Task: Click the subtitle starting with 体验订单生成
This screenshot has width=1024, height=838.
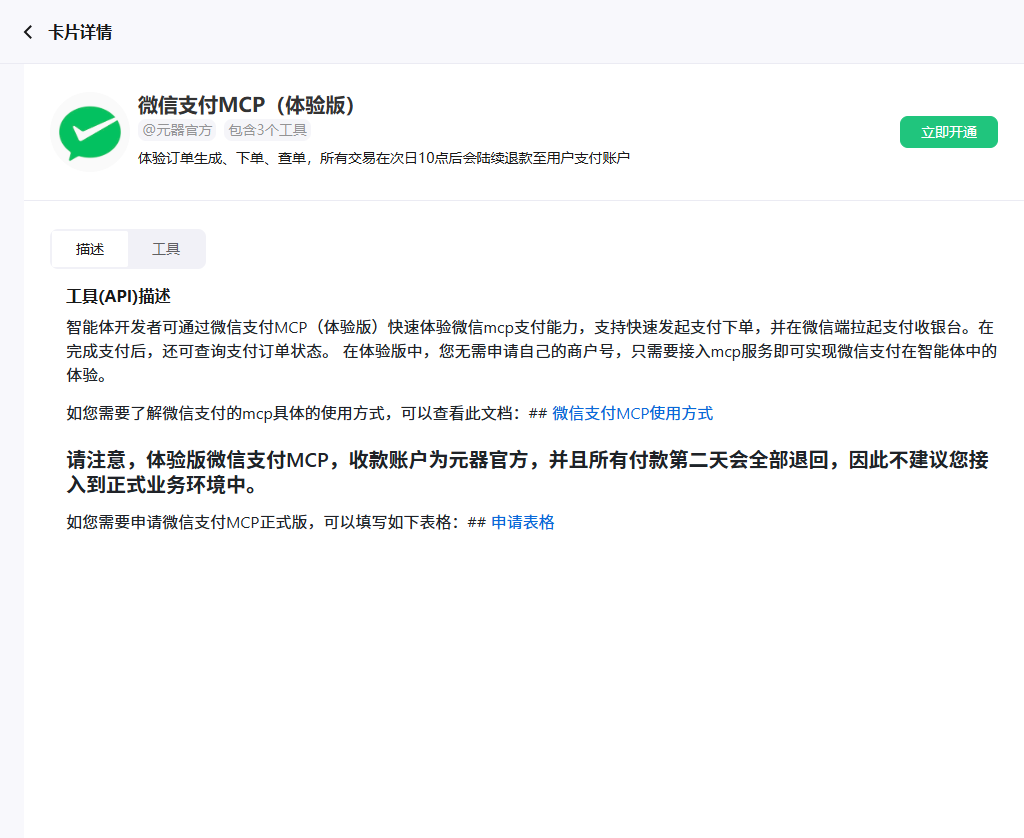Action: (x=383, y=158)
